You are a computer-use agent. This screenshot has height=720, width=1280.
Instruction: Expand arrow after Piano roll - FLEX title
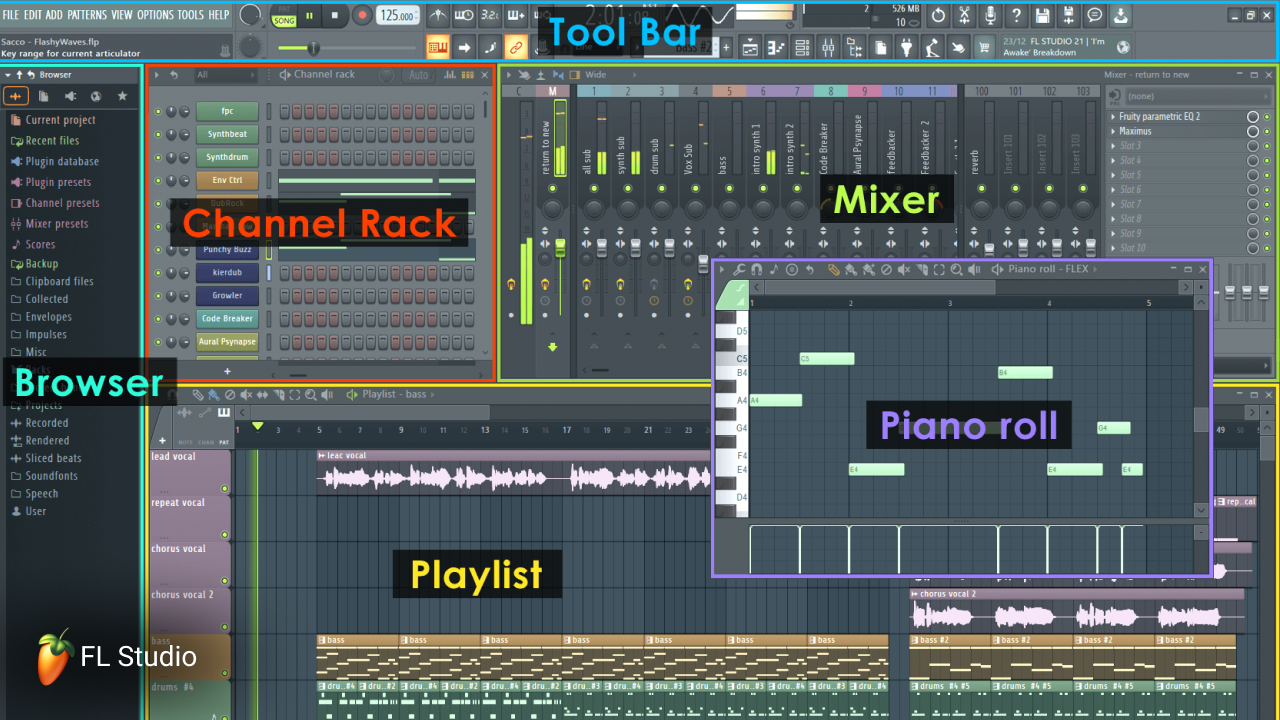(1096, 269)
